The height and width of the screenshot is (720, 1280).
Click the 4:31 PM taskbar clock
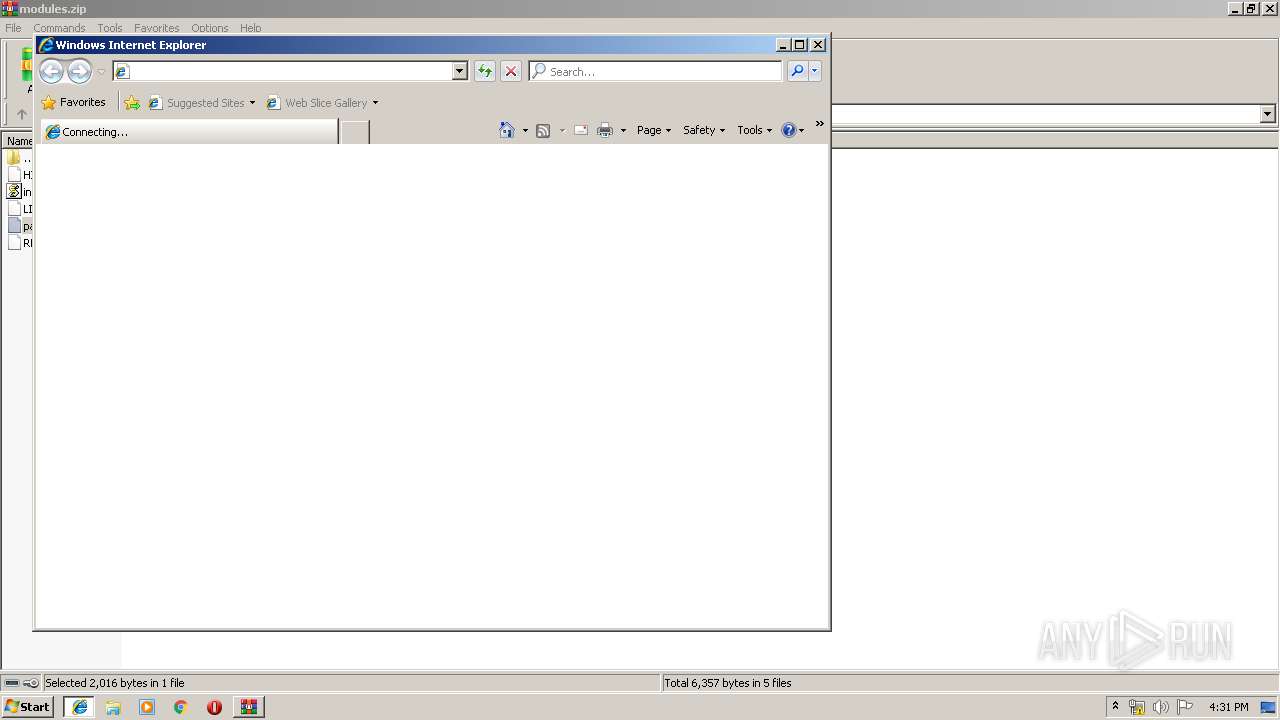[x=1228, y=707]
